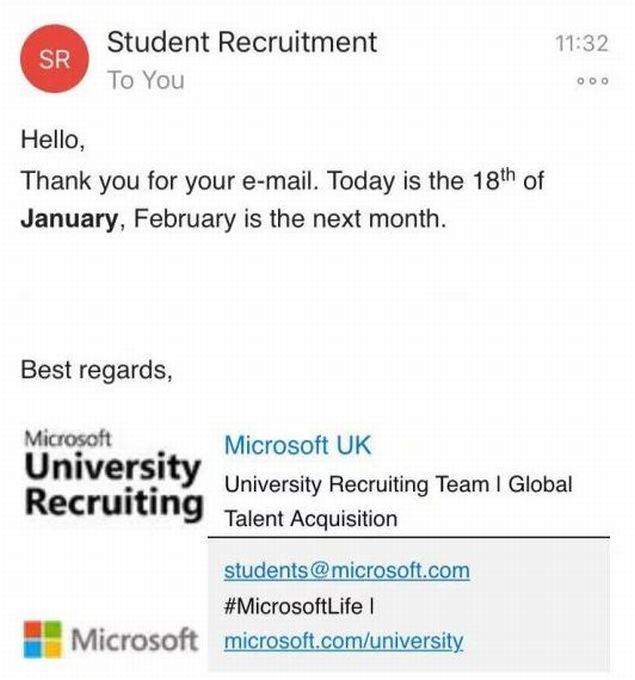Click the Talent Acquisition signature text
This screenshot has width=635, height=680.
click(310, 519)
